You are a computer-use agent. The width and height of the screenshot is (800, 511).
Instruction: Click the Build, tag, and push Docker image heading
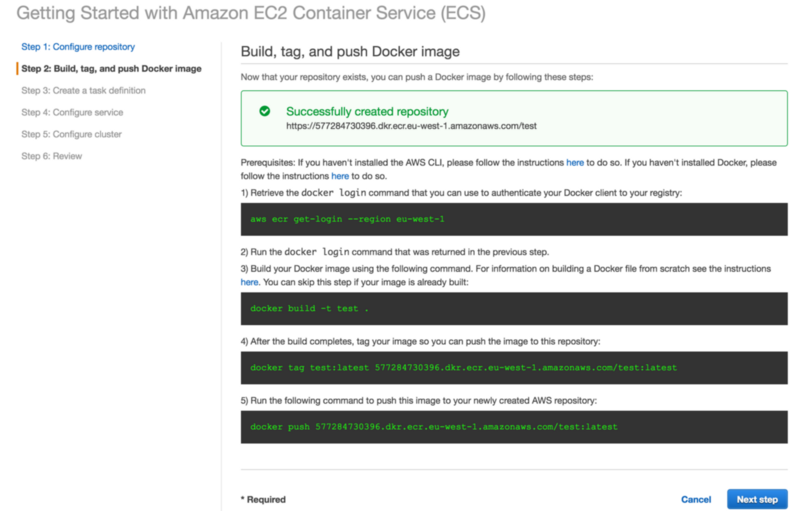tap(350, 51)
